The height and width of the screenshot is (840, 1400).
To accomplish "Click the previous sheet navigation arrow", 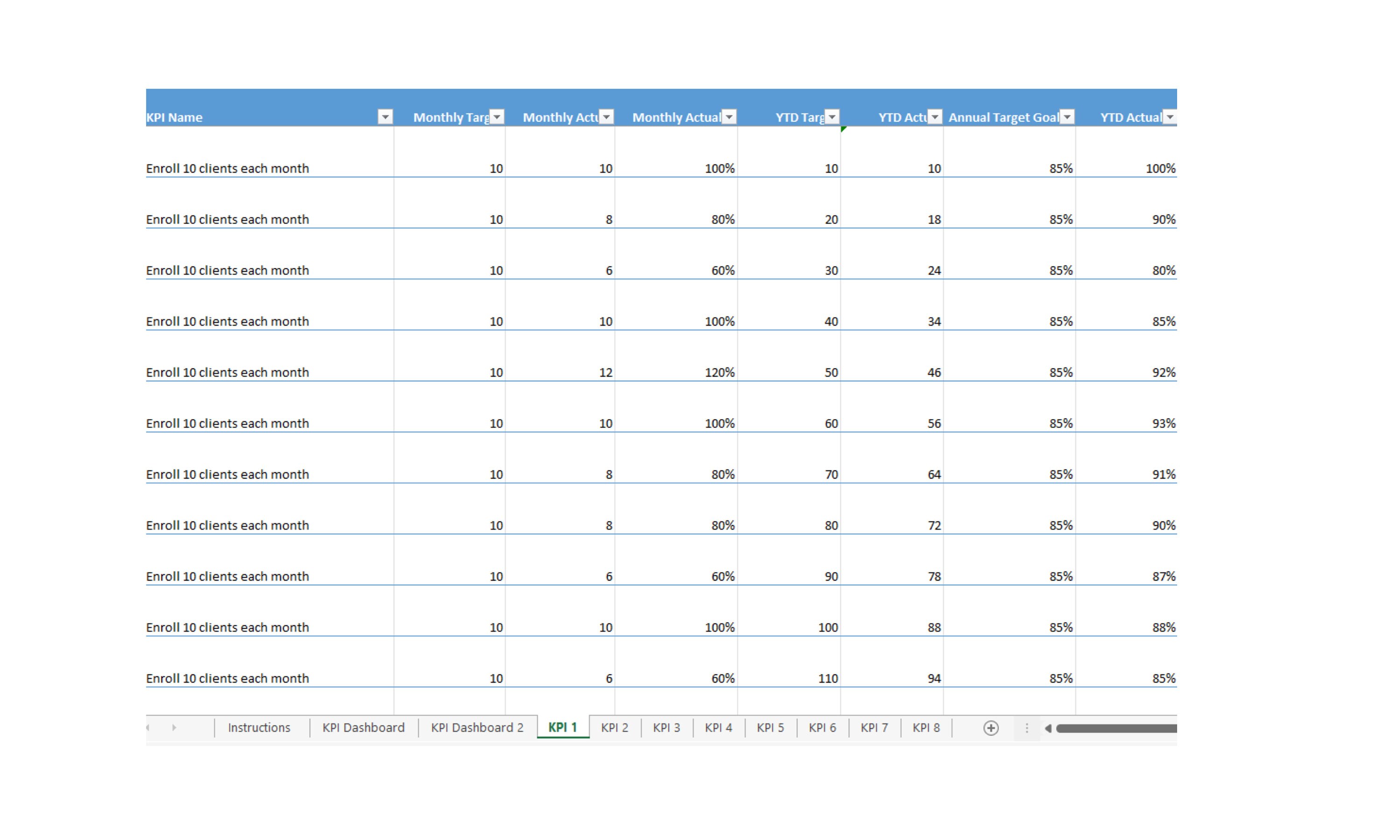I will [x=148, y=728].
